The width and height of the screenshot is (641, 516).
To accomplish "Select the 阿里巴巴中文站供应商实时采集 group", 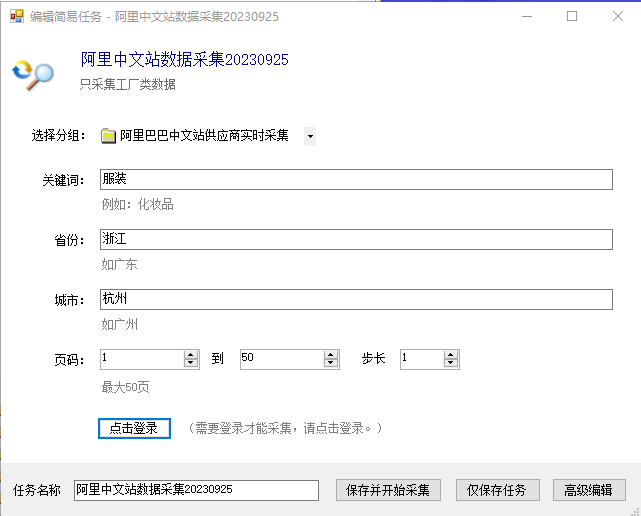I will pos(204,135).
